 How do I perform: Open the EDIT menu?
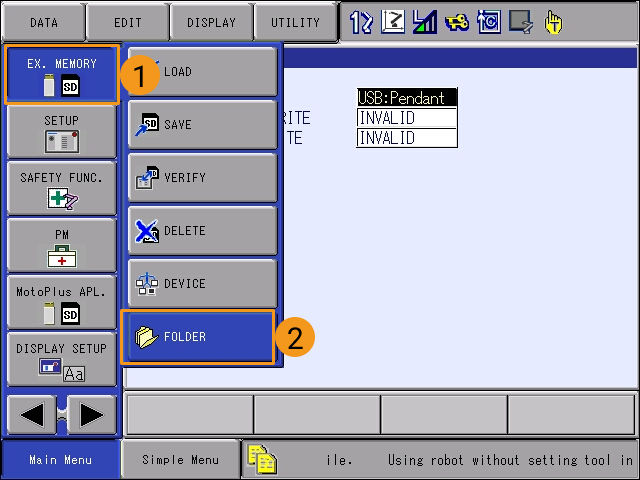(128, 22)
